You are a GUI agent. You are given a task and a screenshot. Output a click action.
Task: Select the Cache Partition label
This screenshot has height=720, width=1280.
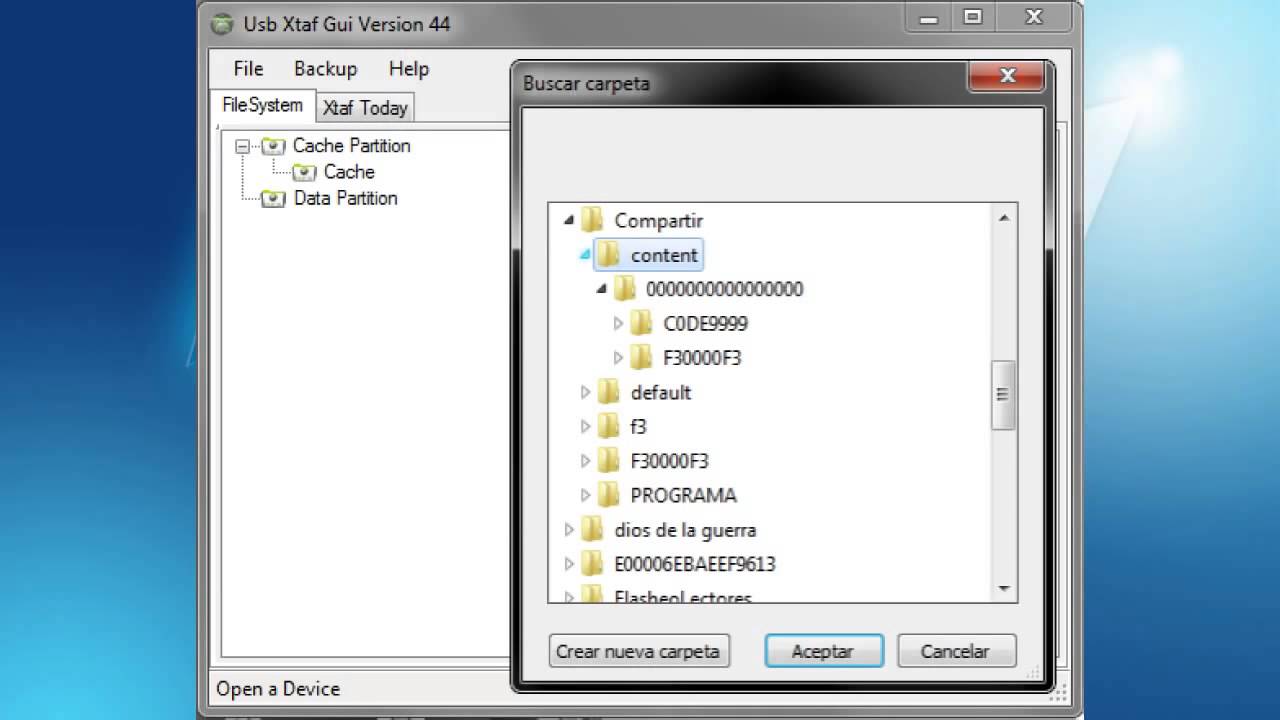point(351,146)
